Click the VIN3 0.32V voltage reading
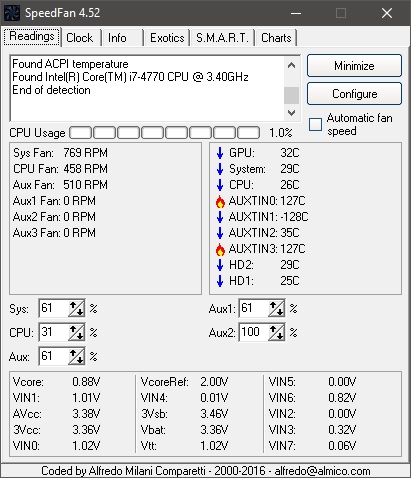This screenshot has height=478, width=411. [x=312, y=430]
